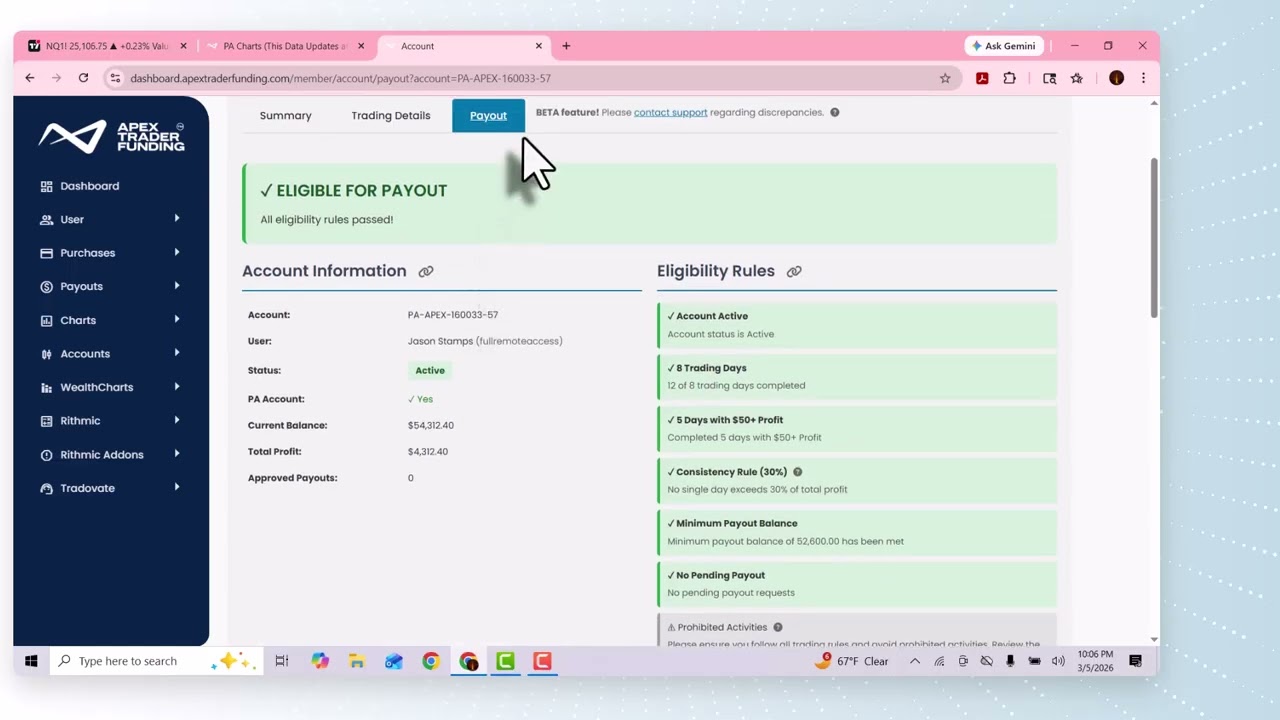Click help icon after BETA feature notice
The width and height of the screenshot is (1280, 720).
tap(835, 112)
